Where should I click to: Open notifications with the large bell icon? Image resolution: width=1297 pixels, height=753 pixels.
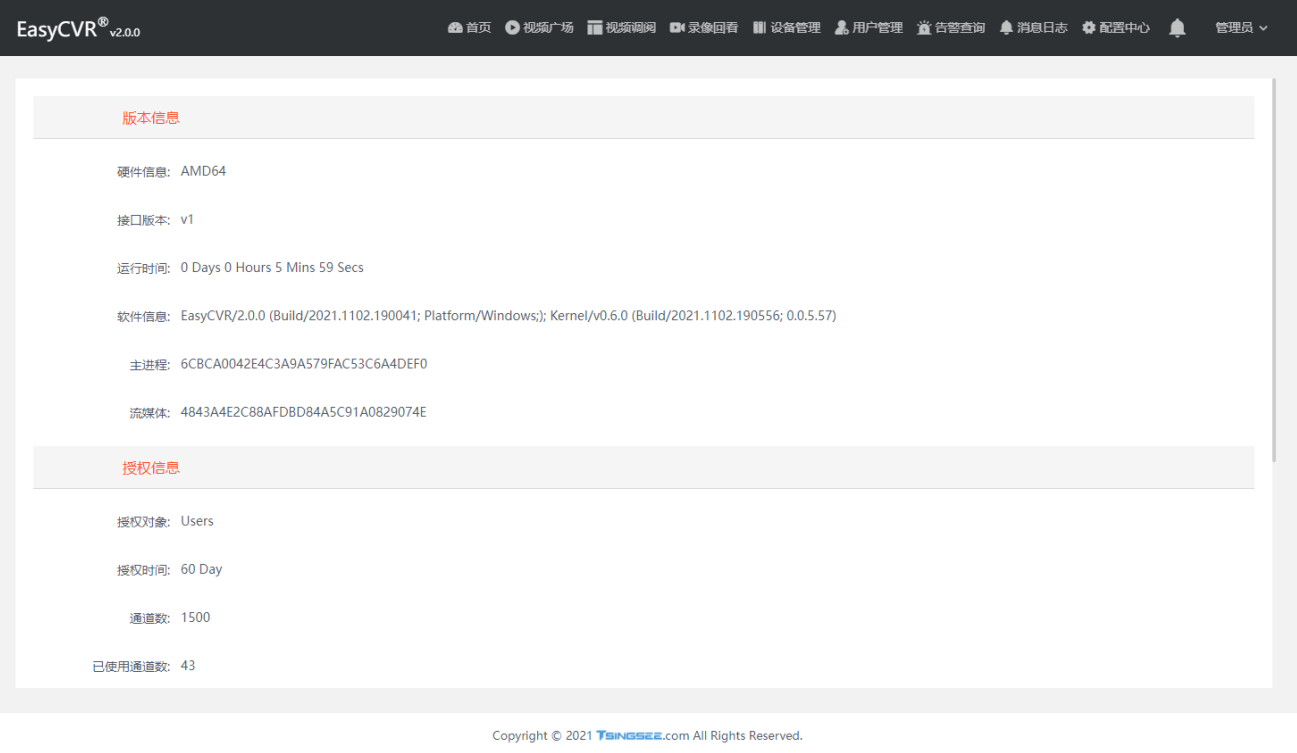point(1177,28)
